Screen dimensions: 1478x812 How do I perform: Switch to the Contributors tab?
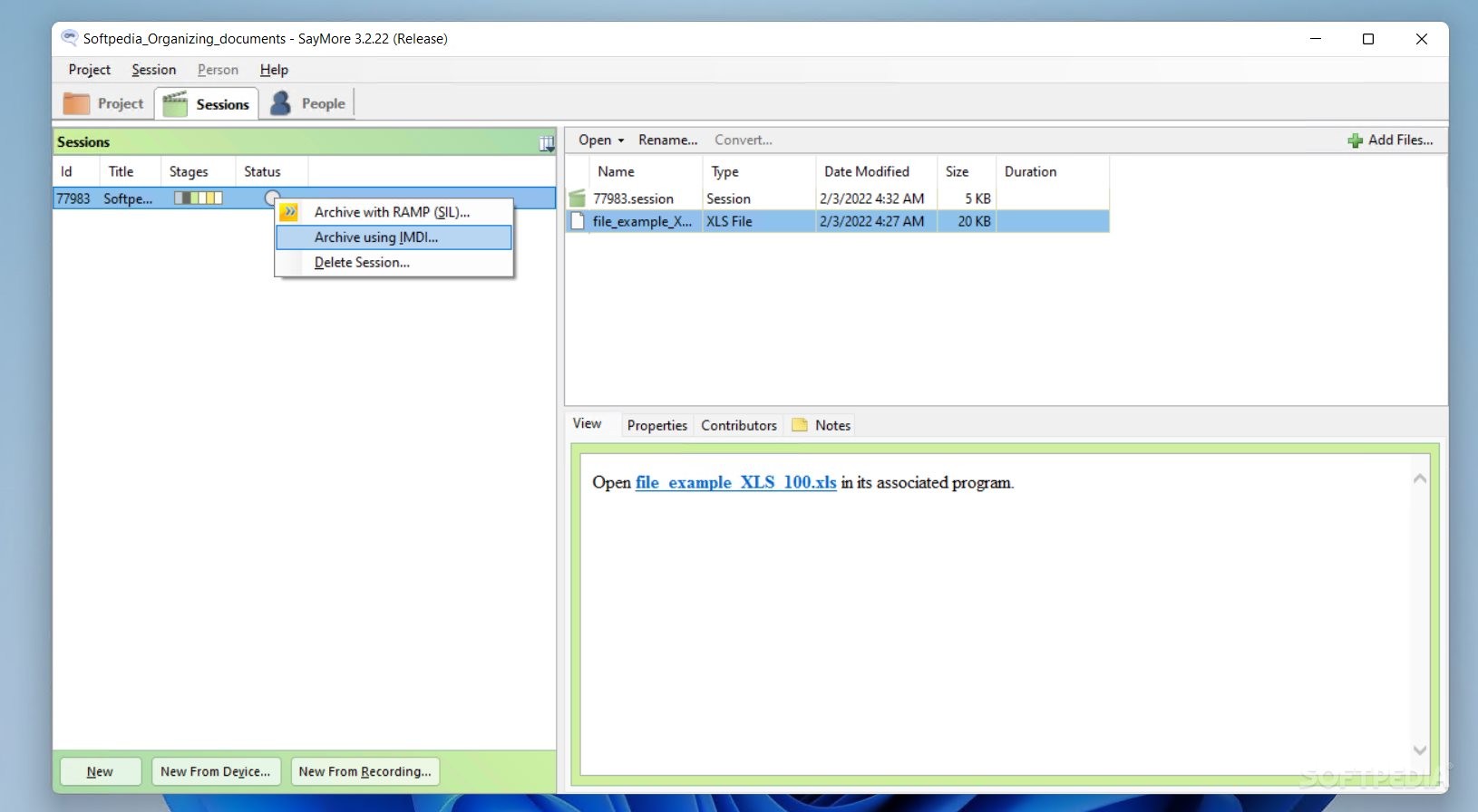739,425
